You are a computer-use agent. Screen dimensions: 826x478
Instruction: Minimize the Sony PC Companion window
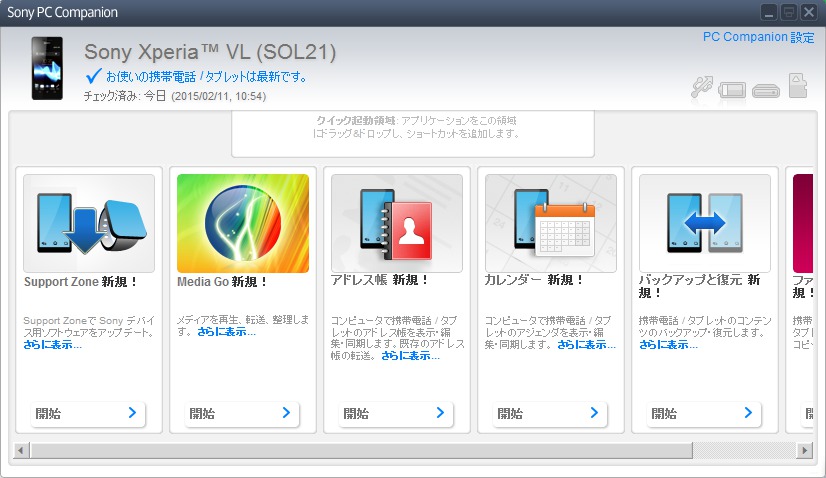coord(769,12)
